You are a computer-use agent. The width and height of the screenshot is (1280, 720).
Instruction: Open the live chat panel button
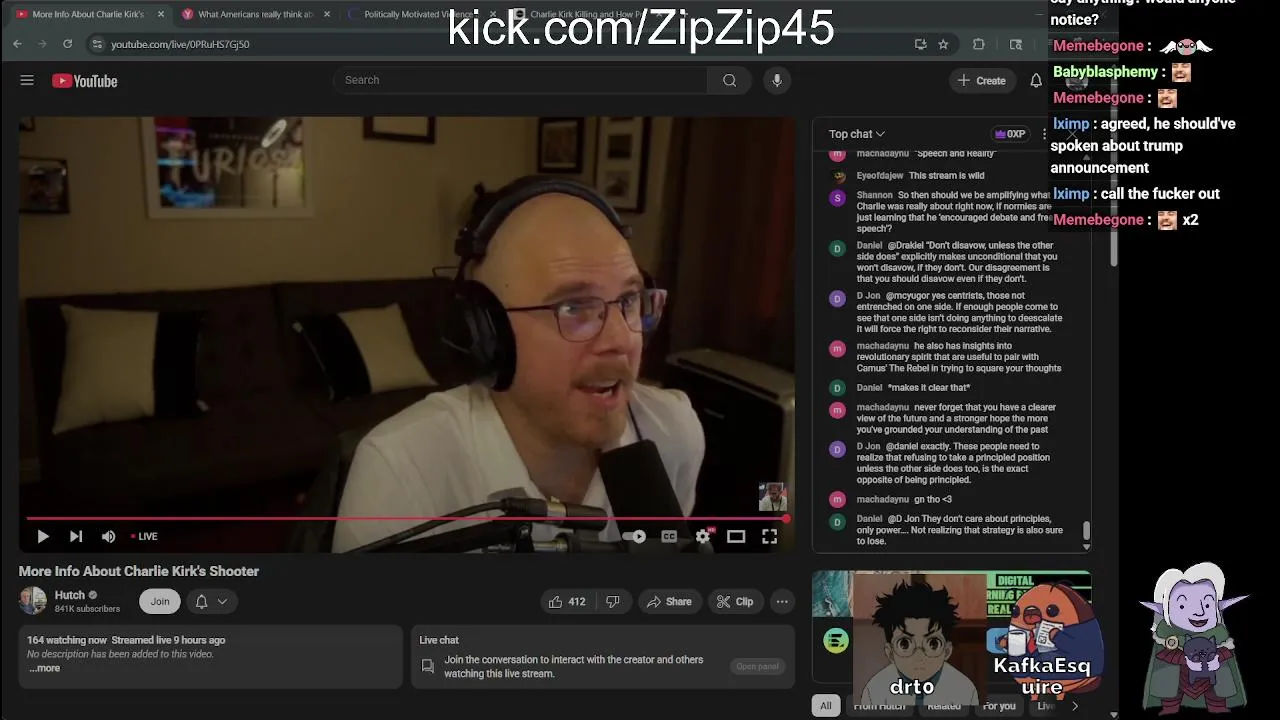(757, 666)
